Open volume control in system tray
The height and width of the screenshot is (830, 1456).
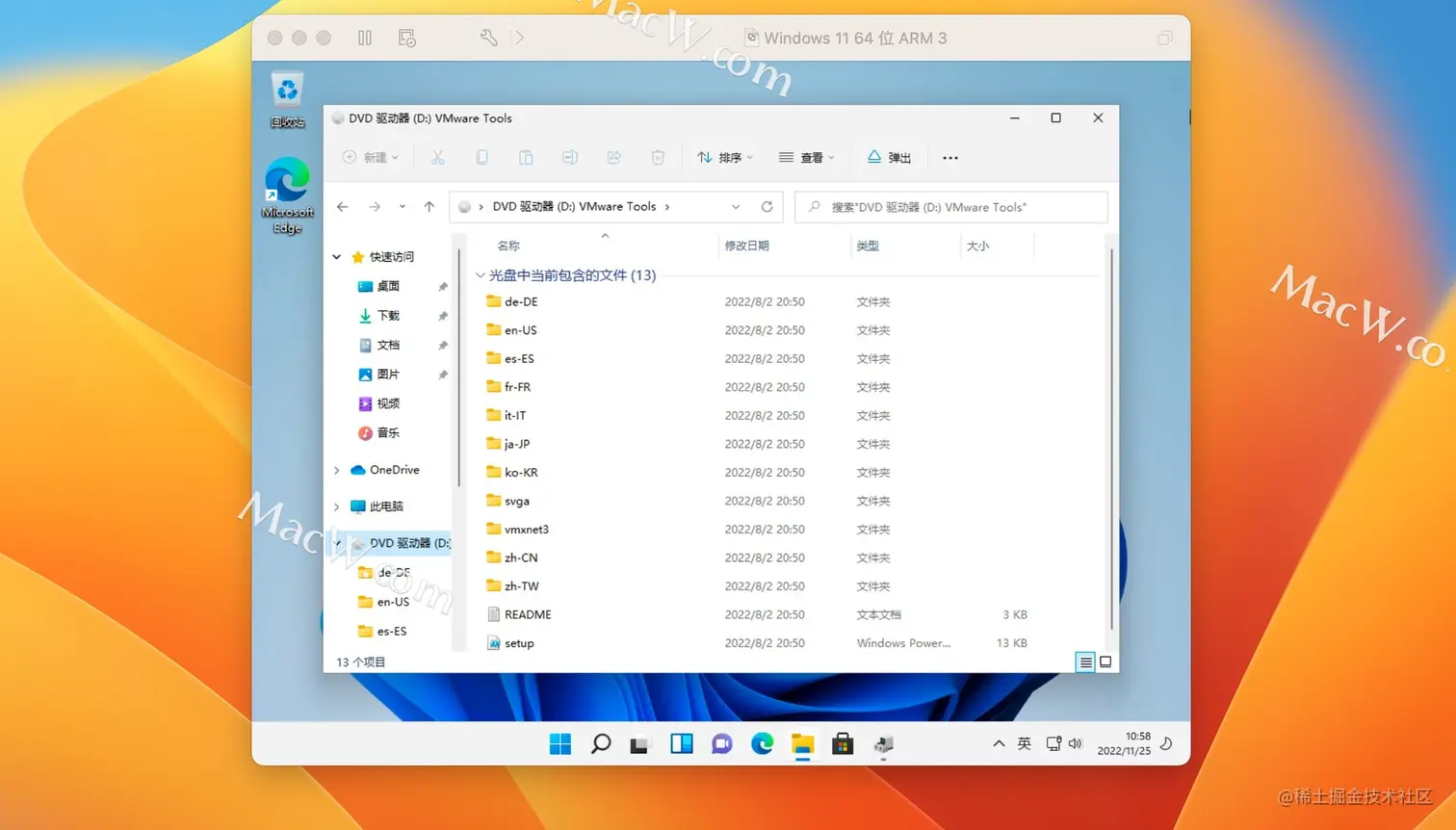point(1076,743)
